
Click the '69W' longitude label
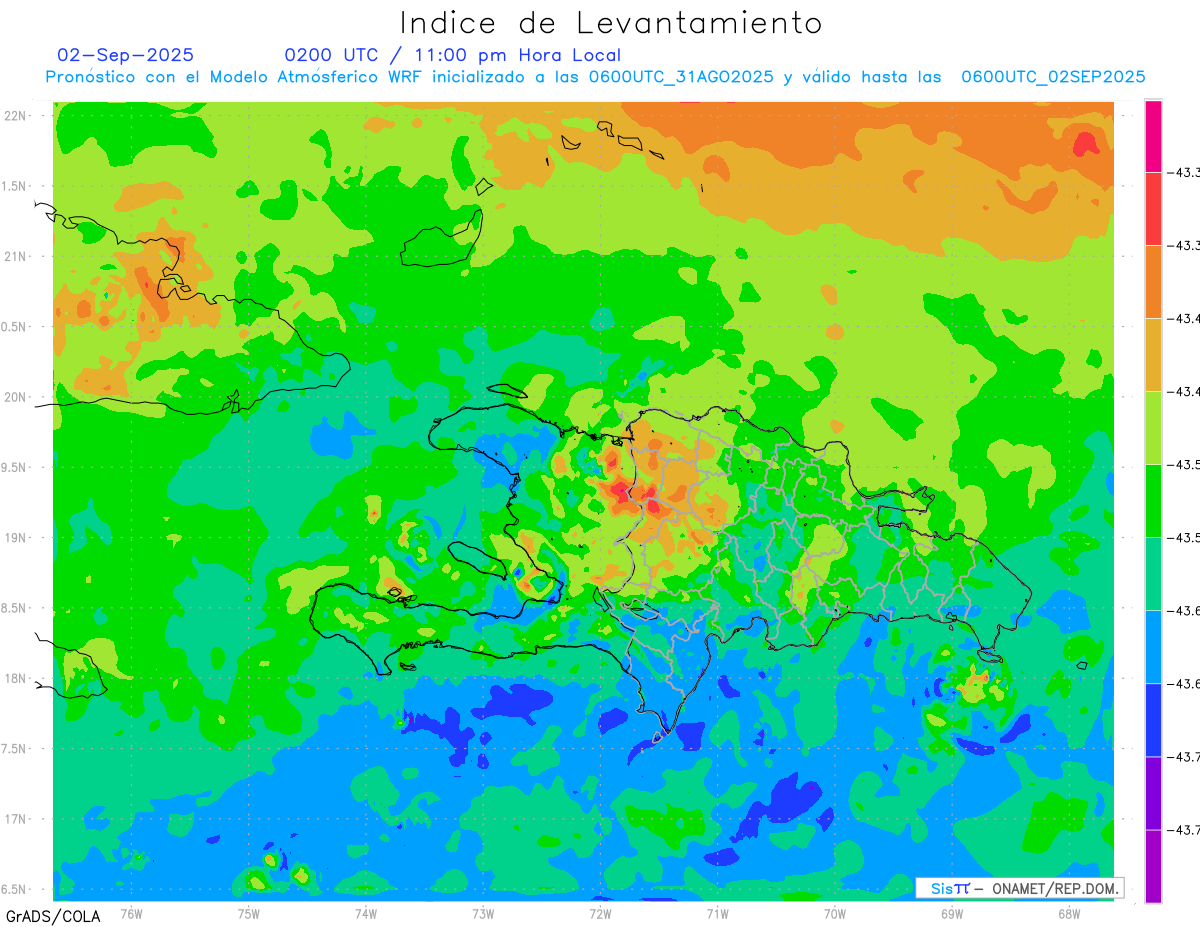[x=952, y=913]
